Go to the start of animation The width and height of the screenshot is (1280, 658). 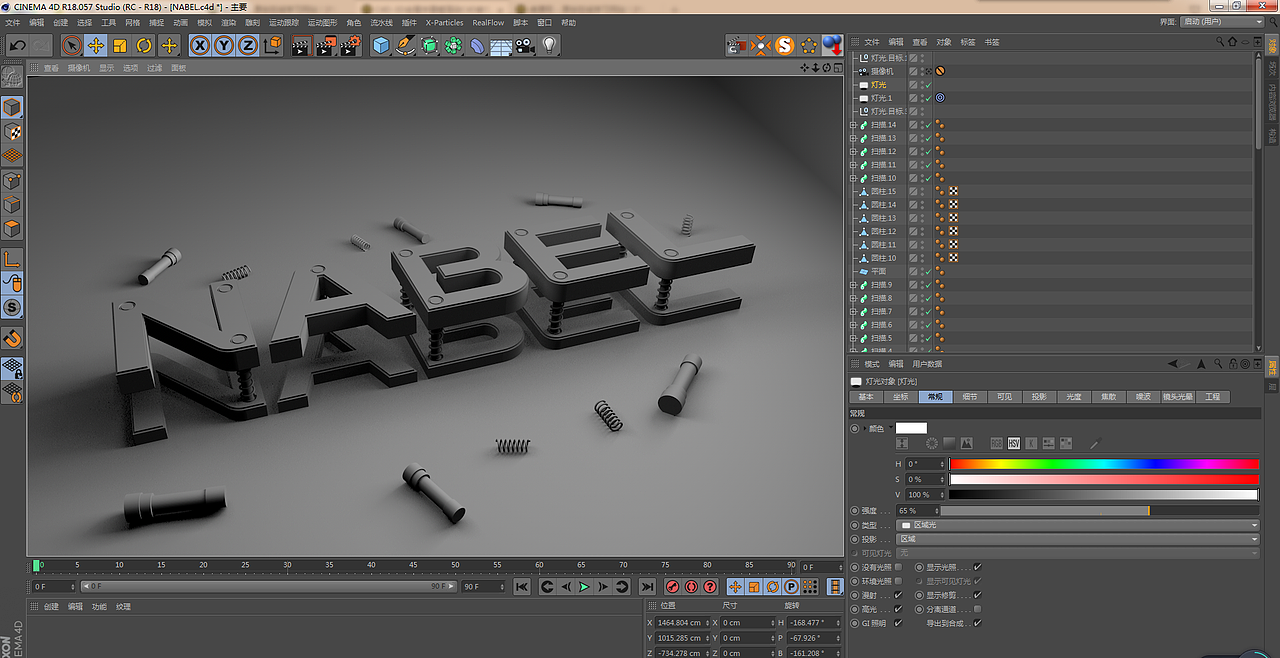point(521,587)
